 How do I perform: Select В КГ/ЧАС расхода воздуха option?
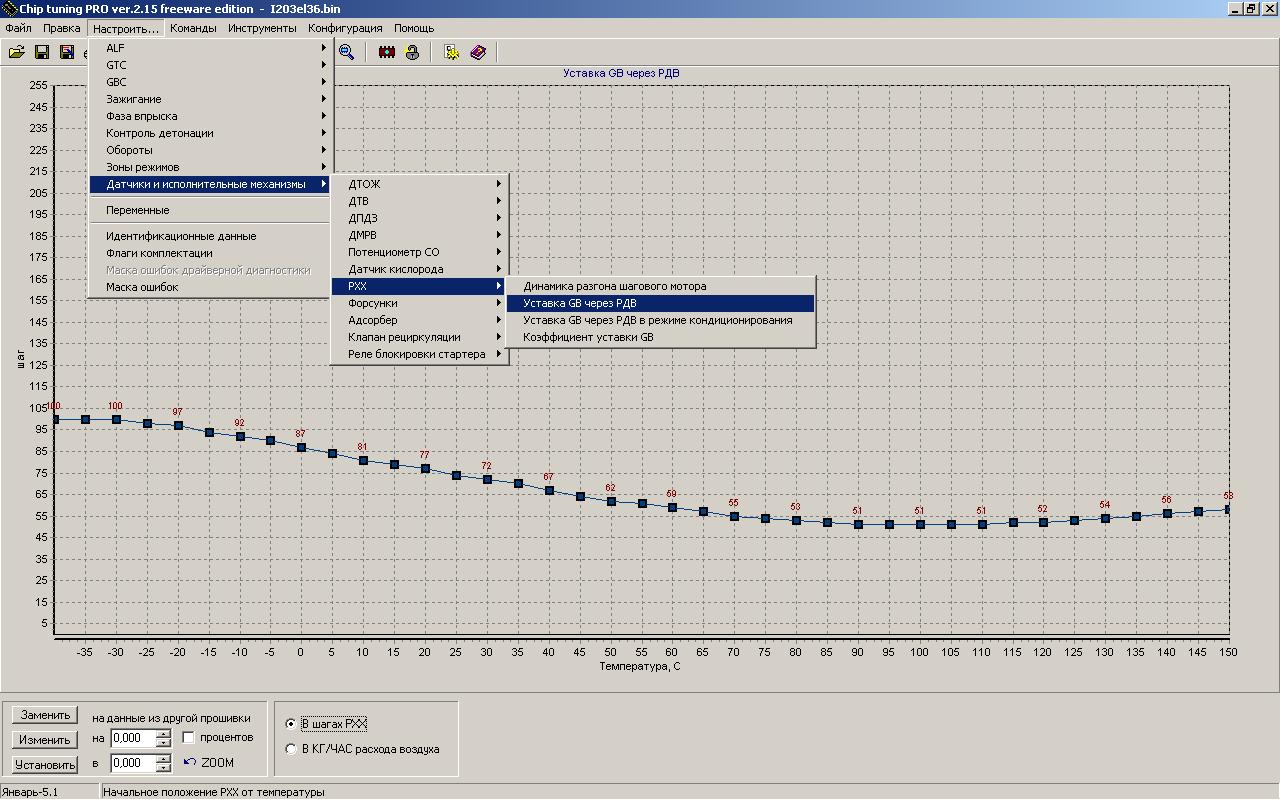pos(291,749)
